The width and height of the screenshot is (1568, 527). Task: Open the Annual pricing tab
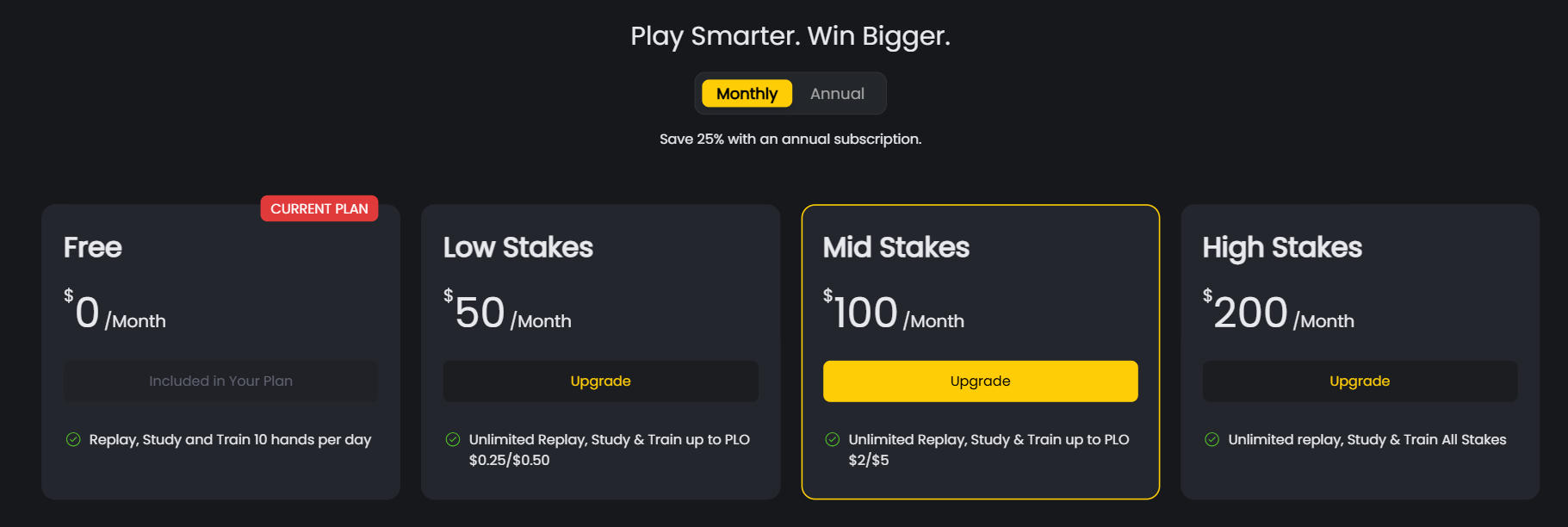[x=836, y=93]
